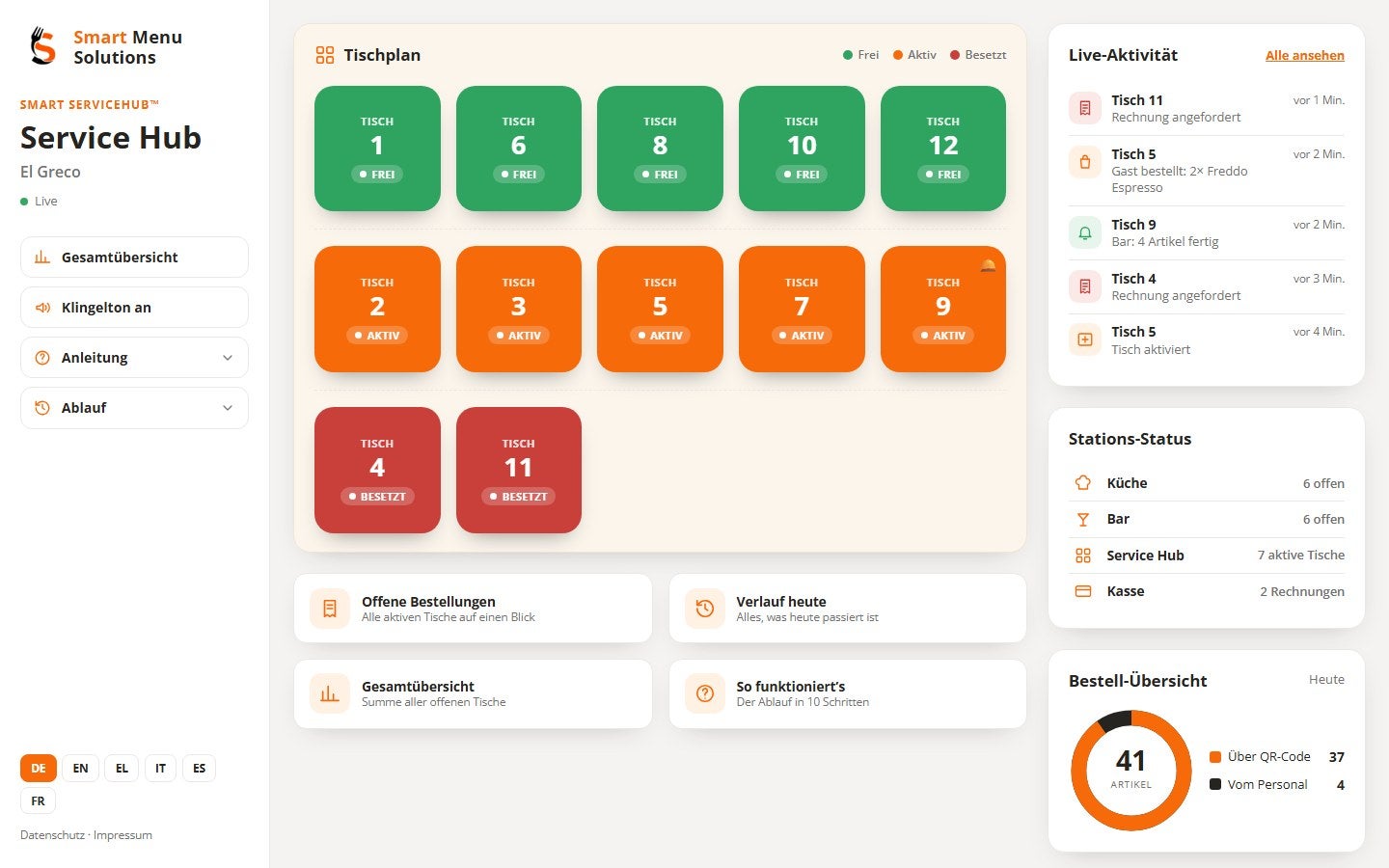Screen dimensions: 1389x868
Task: Click the bell icon next to Tisch 9 activity
Action: tap(1084, 232)
